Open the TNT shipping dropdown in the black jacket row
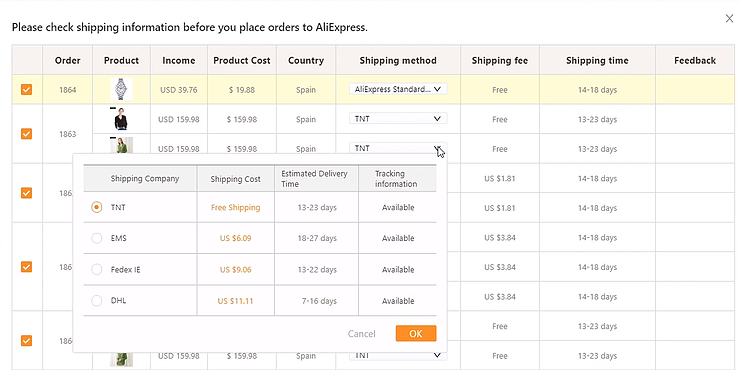Screen dimensions: 740x370 398,119
